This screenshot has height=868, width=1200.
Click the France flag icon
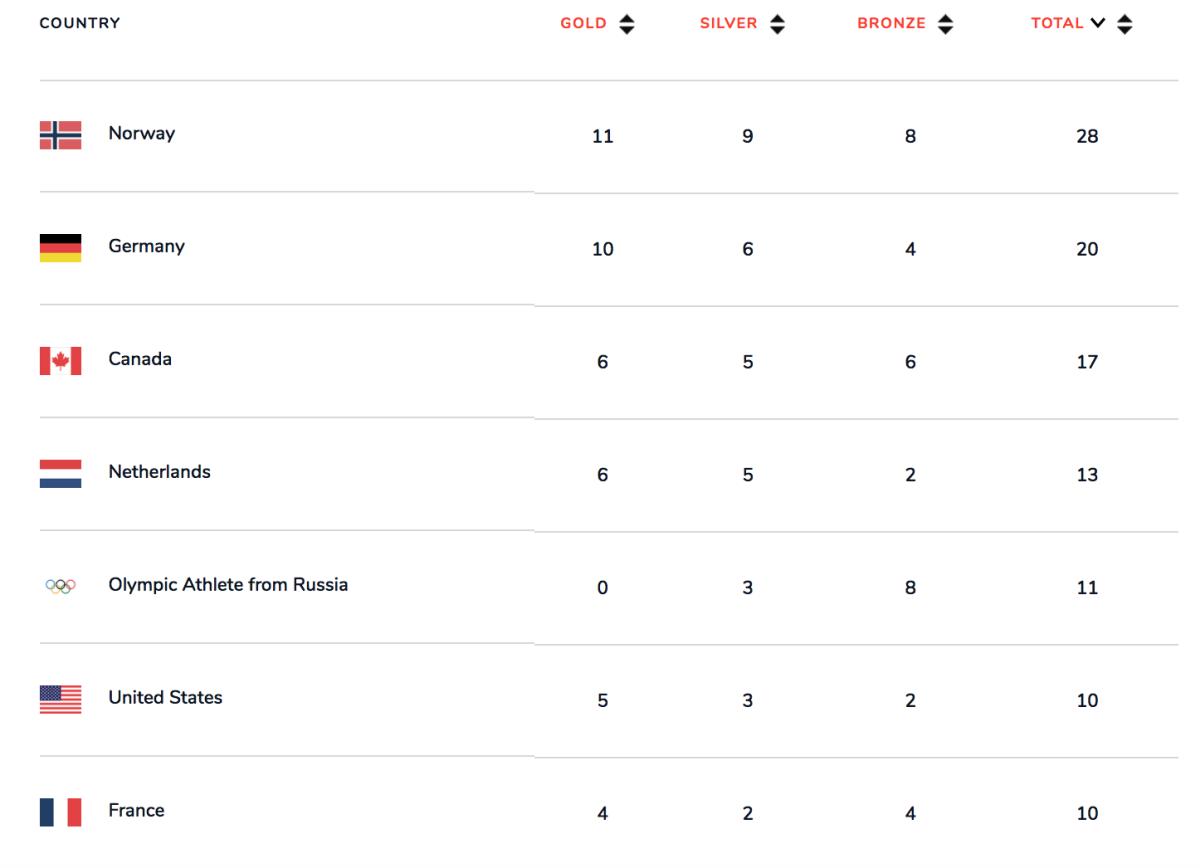(x=60, y=812)
